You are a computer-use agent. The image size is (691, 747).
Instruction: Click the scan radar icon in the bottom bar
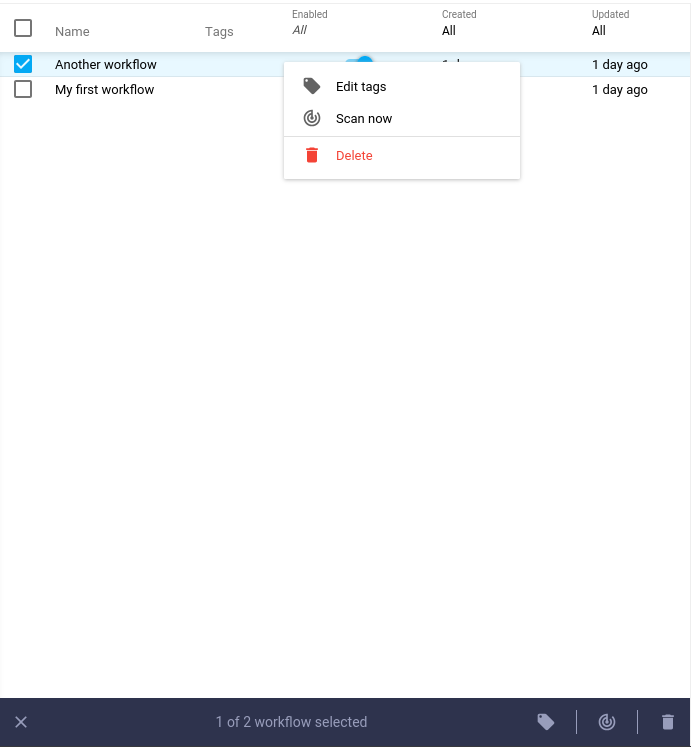(607, 722)
